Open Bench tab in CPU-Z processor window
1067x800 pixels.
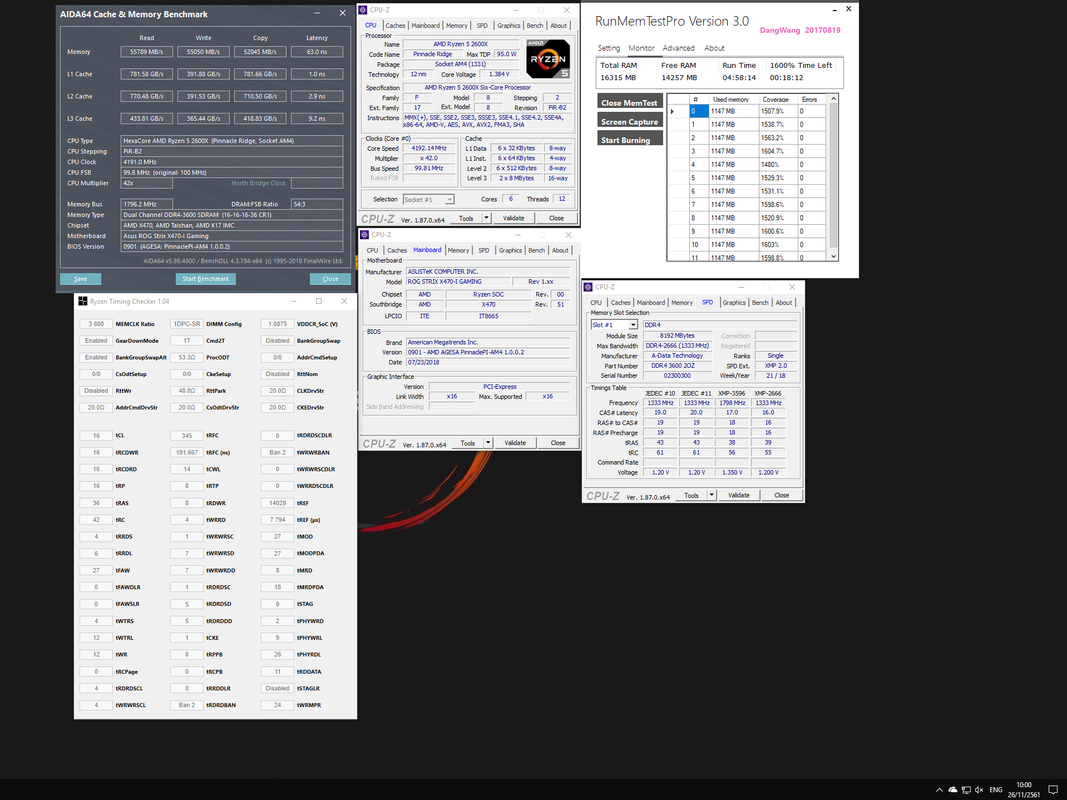pos(535,25)
